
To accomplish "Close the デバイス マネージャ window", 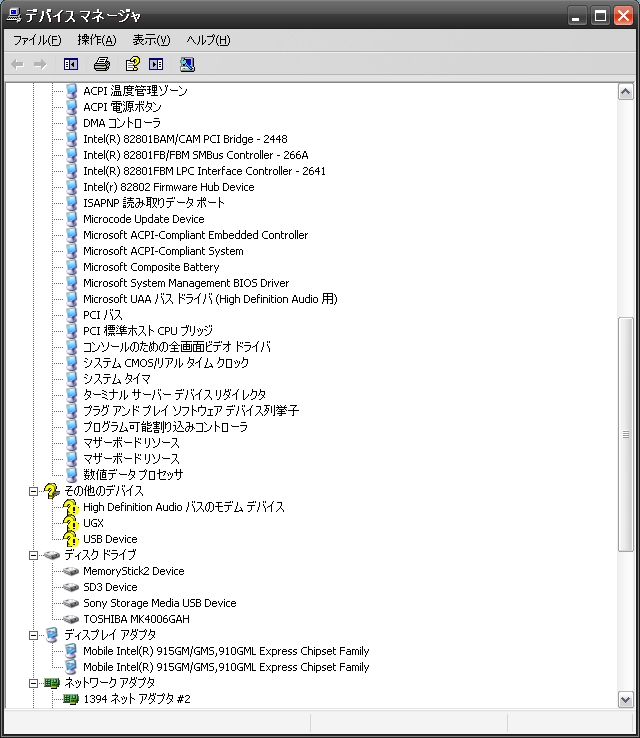I will tap(624, 16).
